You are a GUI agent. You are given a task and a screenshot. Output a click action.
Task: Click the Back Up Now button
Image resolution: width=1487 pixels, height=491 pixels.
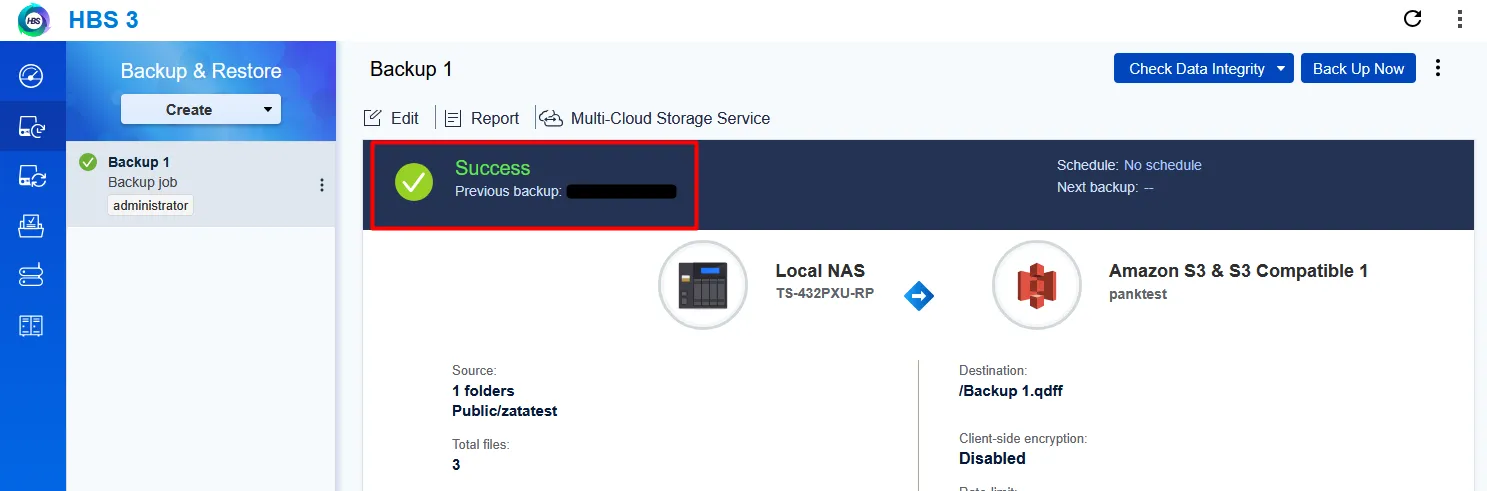[1358, 69]
